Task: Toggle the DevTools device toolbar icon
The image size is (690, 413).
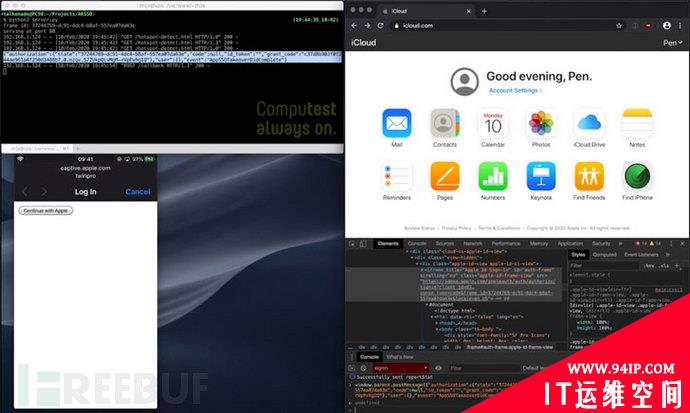Action: (363, 243)
